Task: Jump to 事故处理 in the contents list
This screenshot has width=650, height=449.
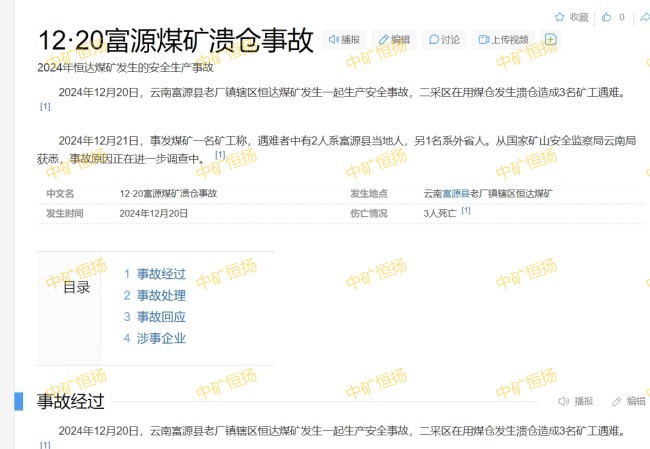Action: (x=161, y=295)
